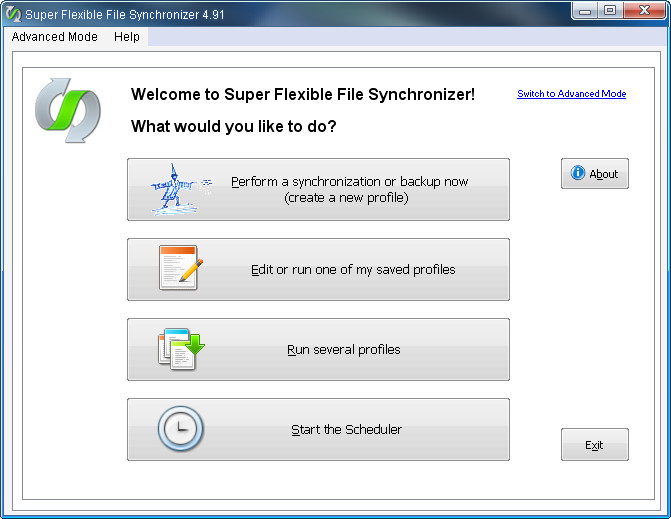
Task: Click the wizard icon on the new-profile synchronization button
Action: 180,189
